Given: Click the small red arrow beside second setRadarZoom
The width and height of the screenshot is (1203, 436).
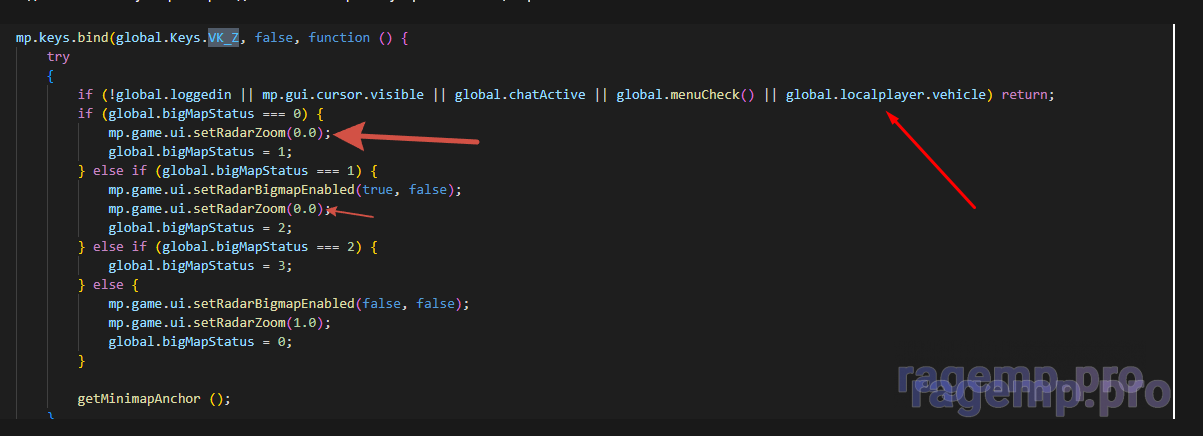Looking at the screenshot, I should click(x=350, y=211).
